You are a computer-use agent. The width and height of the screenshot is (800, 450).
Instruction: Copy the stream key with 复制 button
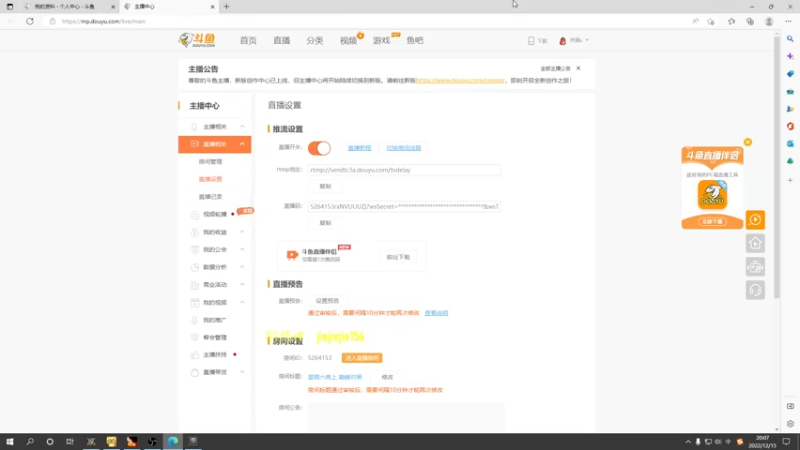pos(325,223)
